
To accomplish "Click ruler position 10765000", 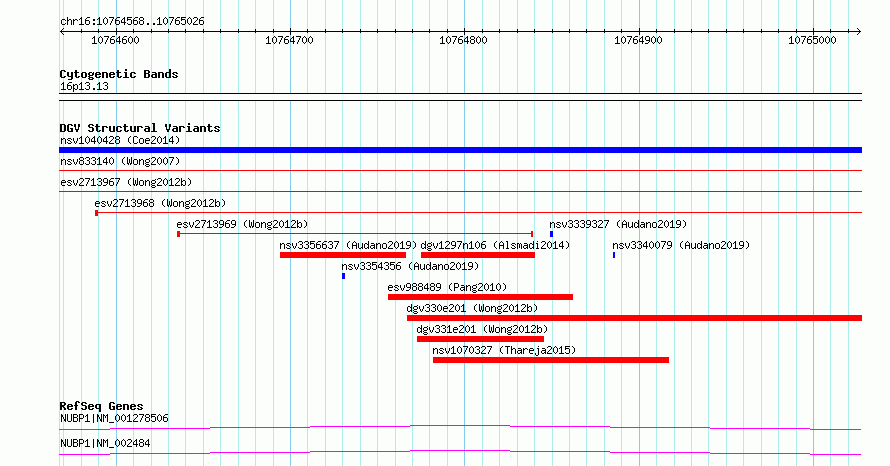I will 812,40.
